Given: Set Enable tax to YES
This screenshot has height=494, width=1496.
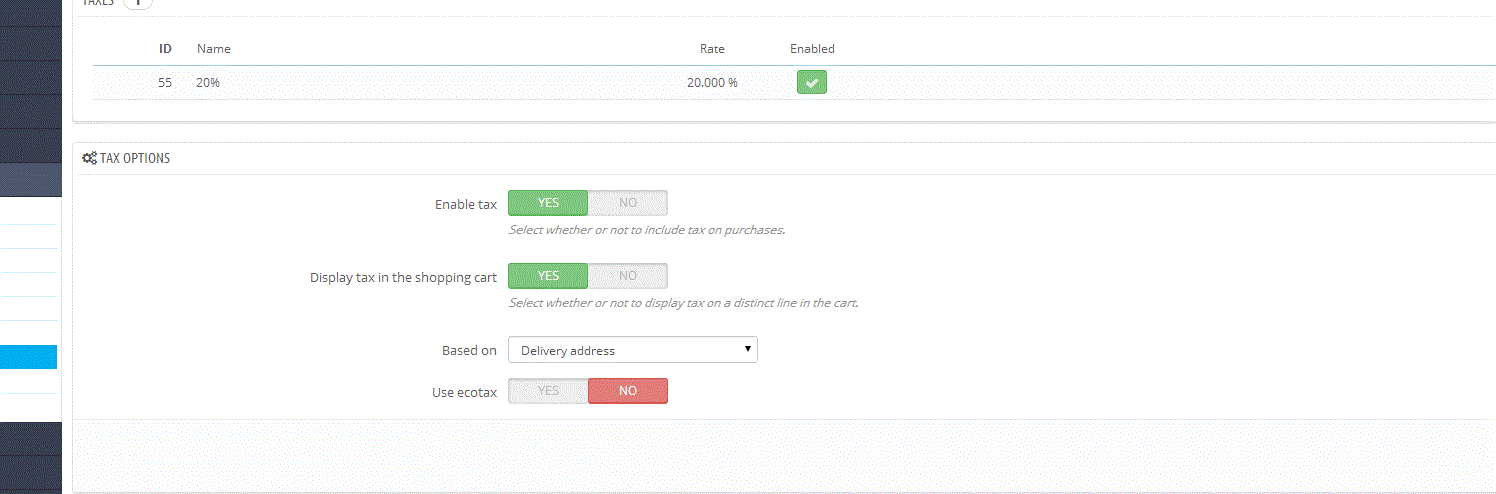Looking at the screenshot, I should [x=548, y=203].
